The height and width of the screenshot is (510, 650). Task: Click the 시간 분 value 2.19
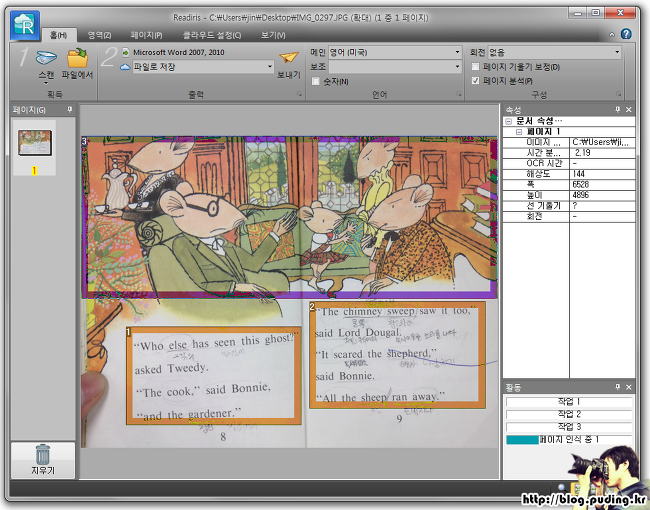coord(582,153)
